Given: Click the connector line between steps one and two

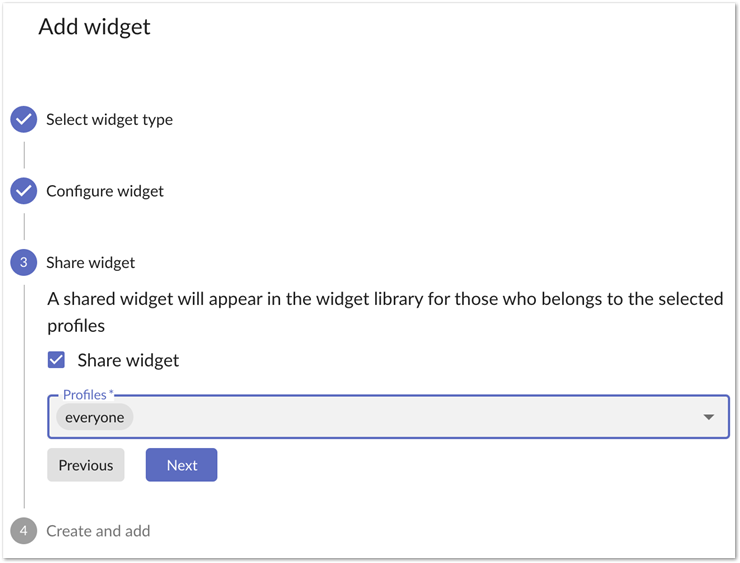Looking at the screenshot, I should (x=24, y=155).
